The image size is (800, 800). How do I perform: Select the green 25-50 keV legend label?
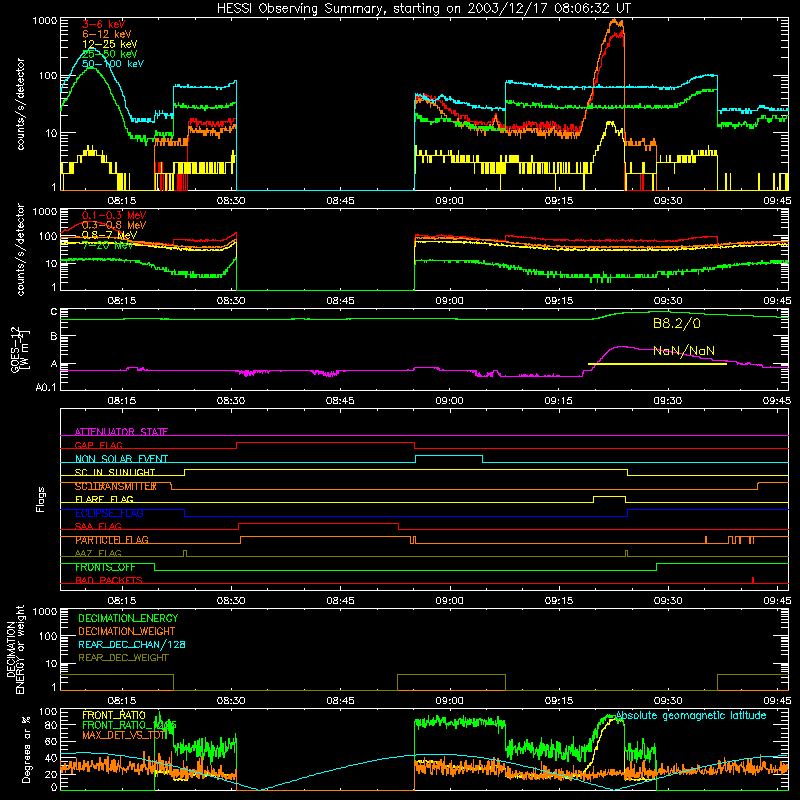tap(110, 54)
